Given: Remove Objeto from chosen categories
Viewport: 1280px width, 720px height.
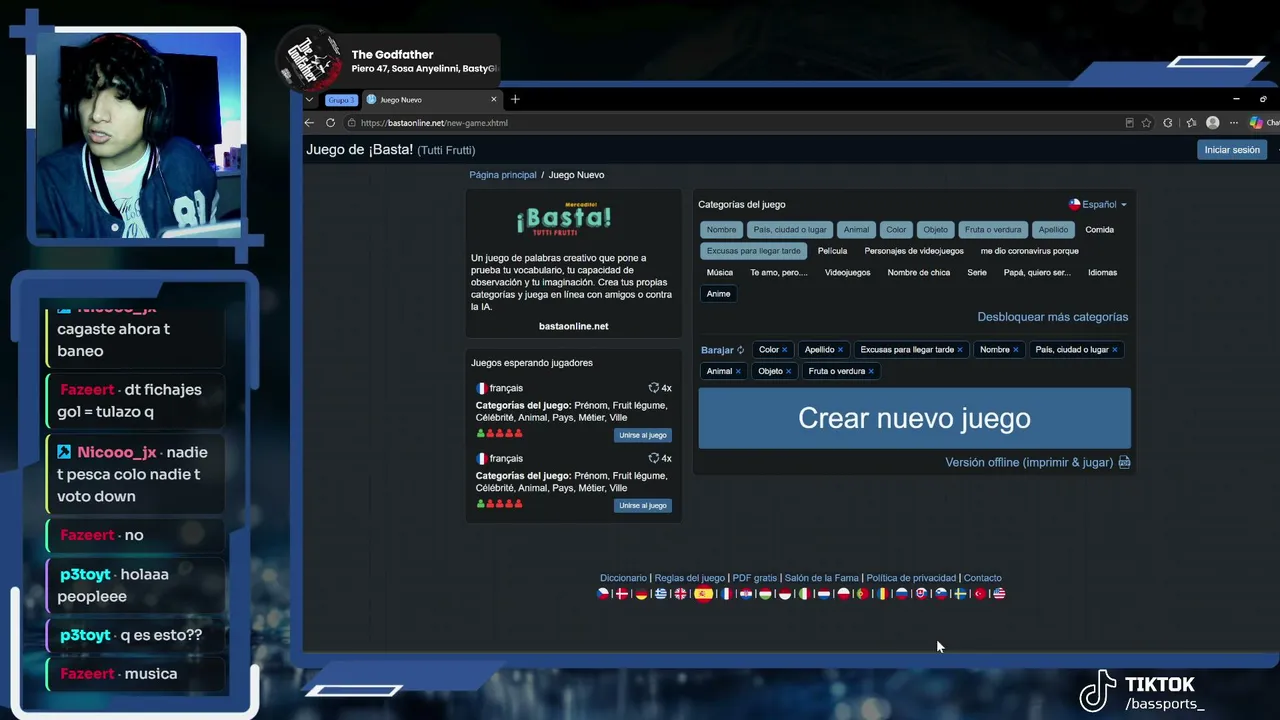Looking at the screenshot, I should [x=788, y=371].
